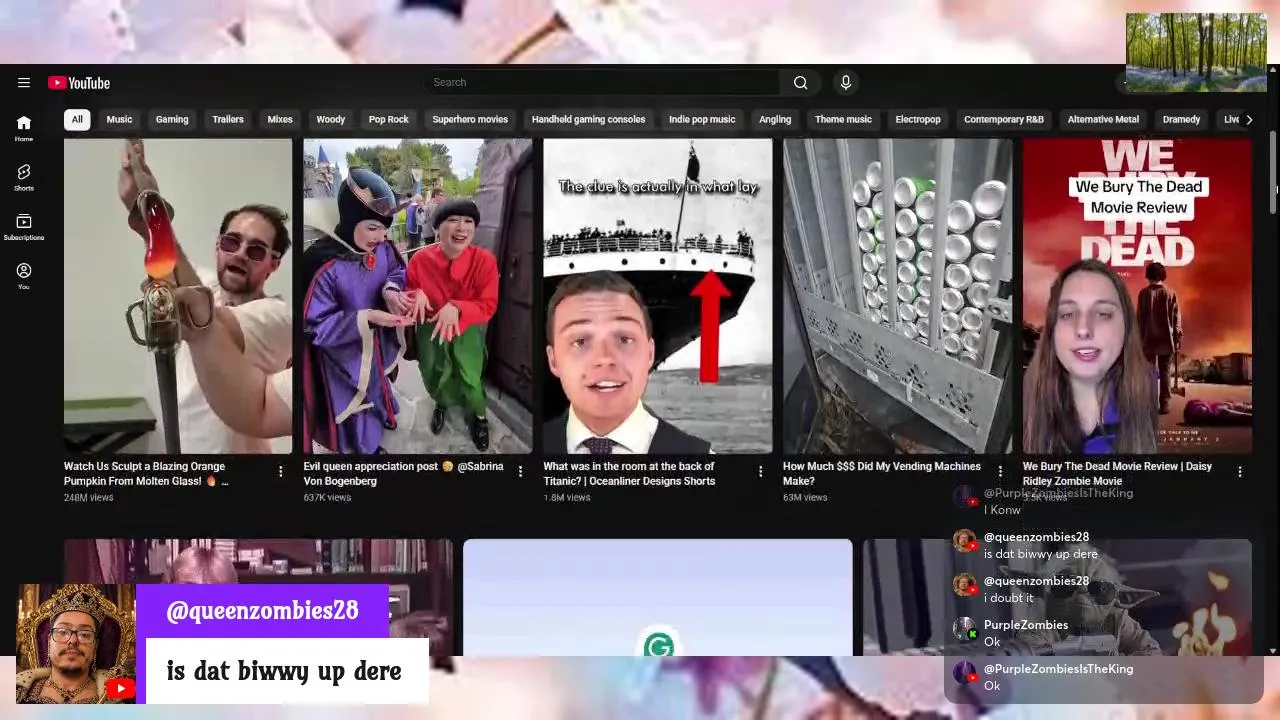
Task: Select the Trailers filter chip
Action: pos(228,119)
